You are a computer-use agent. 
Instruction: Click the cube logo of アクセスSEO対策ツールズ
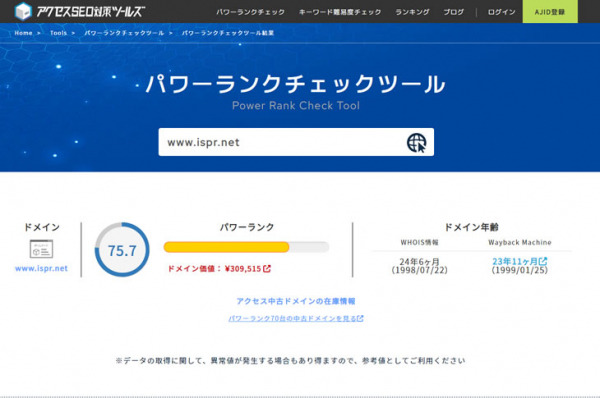pyautogui.click(x=23, y=11)
